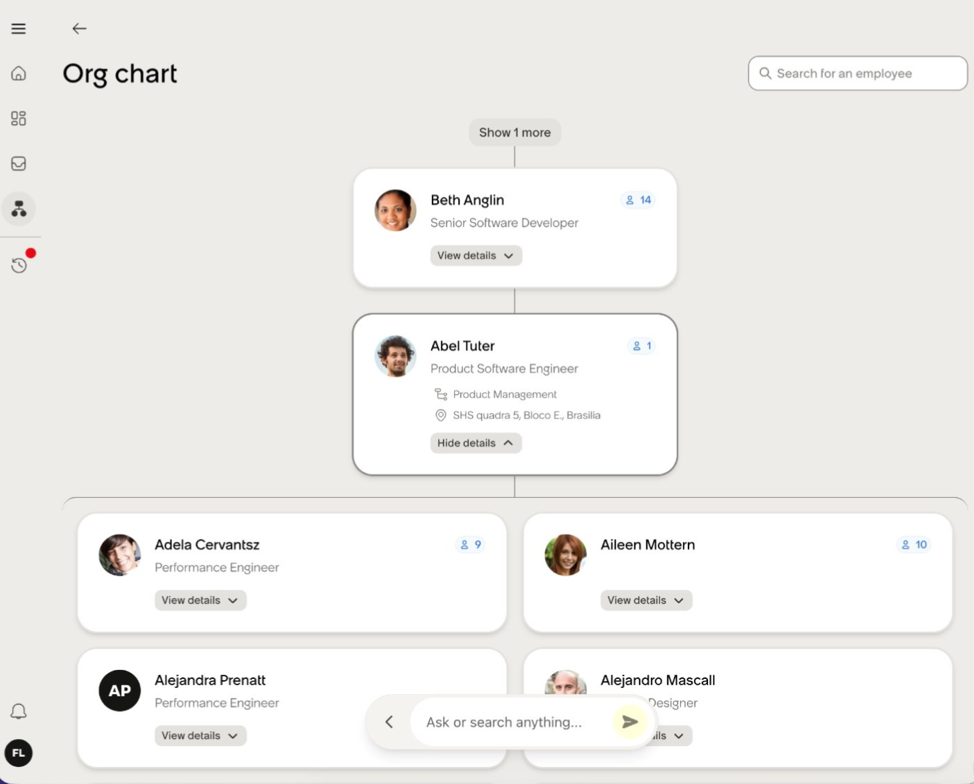Click the Search for an employee field
Image resolution: width=974 pixels, height=784 pixels.
tap(857, 73)
